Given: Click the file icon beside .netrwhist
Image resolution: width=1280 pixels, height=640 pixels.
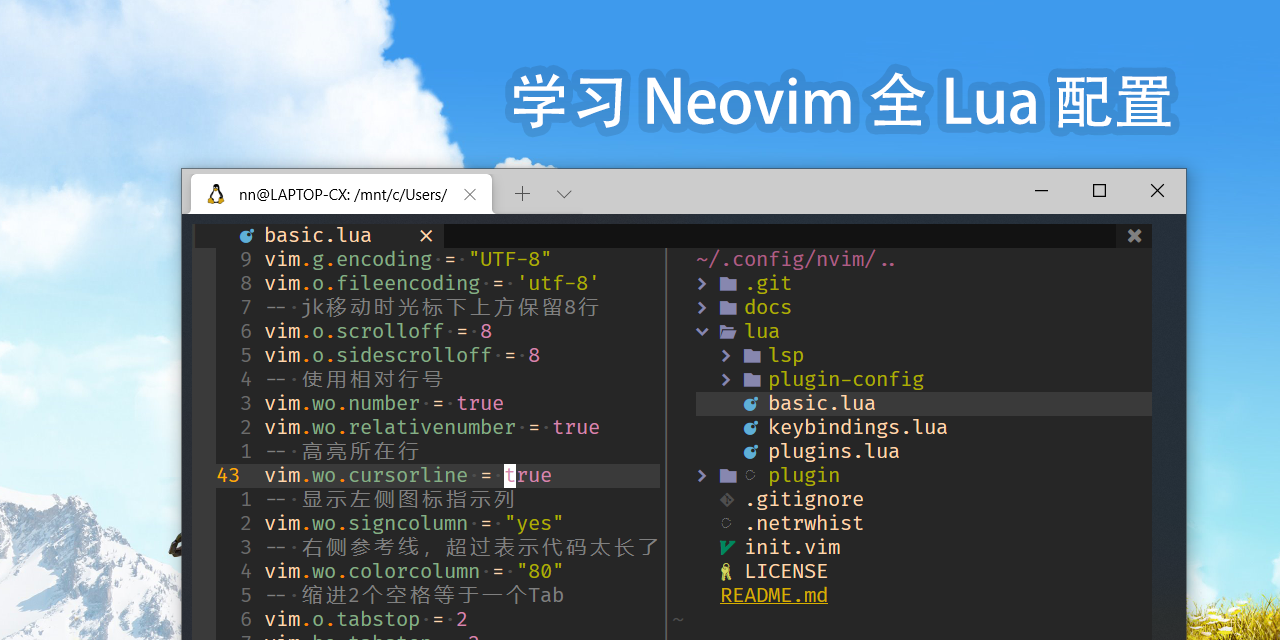Looking at the screenshot, I should (726, 524).
